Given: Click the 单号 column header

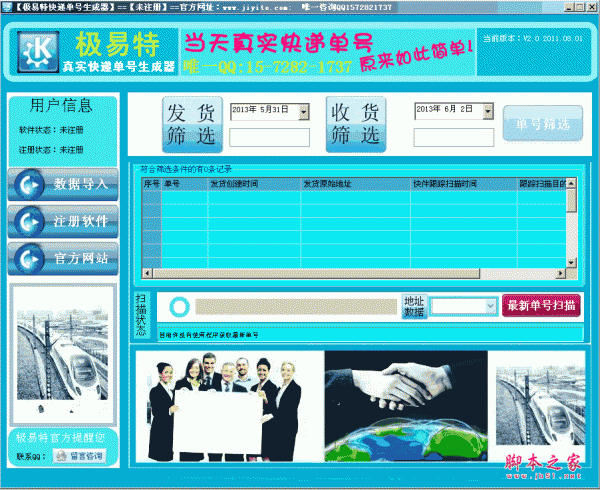Looking at the screenshot, I should [x=184, y=184].
